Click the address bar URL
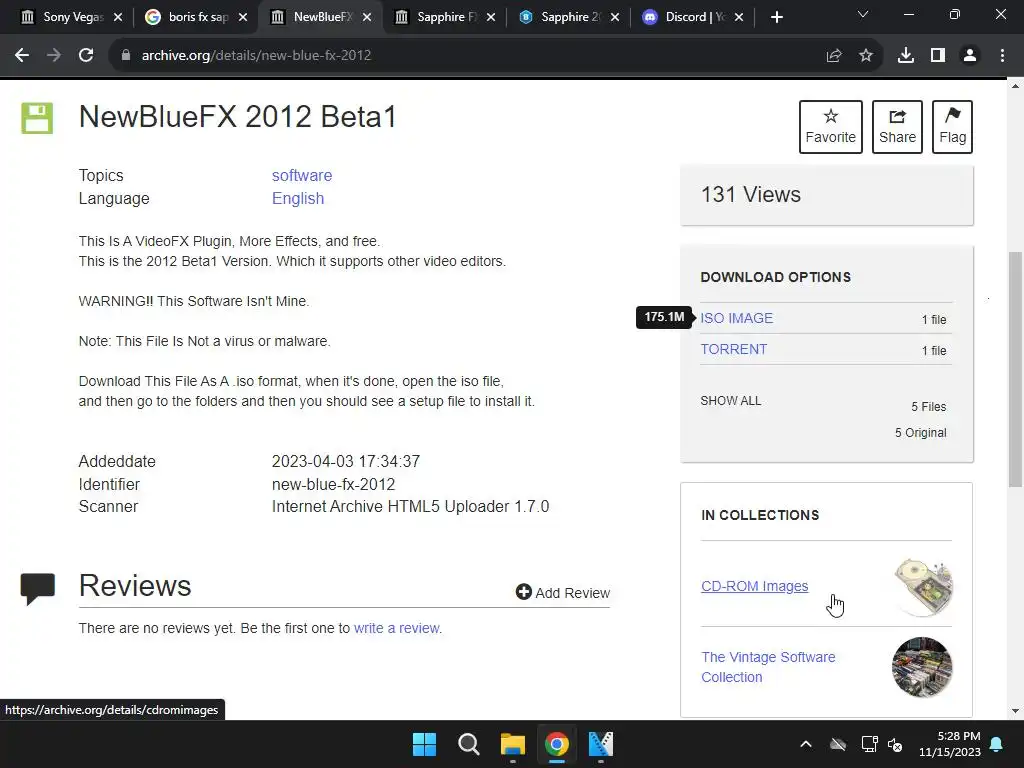The width and height of the screenshot is (1024, 768). point(257,56)
